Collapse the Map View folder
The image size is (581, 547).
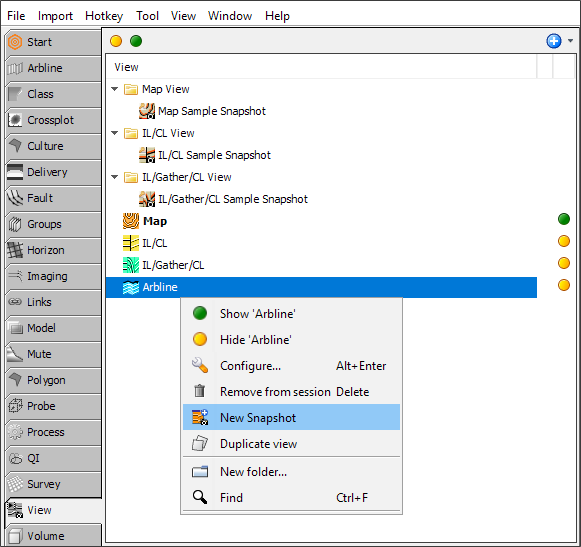pos(114,89)
